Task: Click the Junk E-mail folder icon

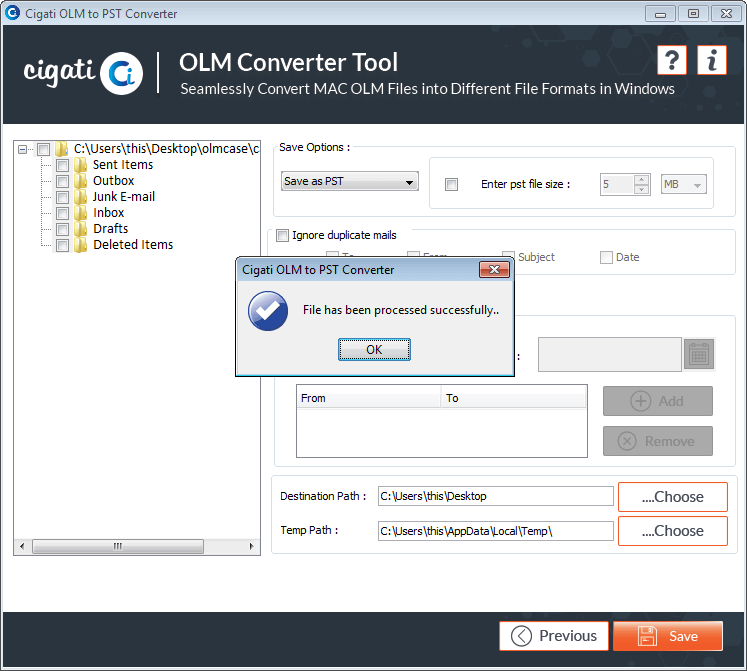Action: click(81, 197)
